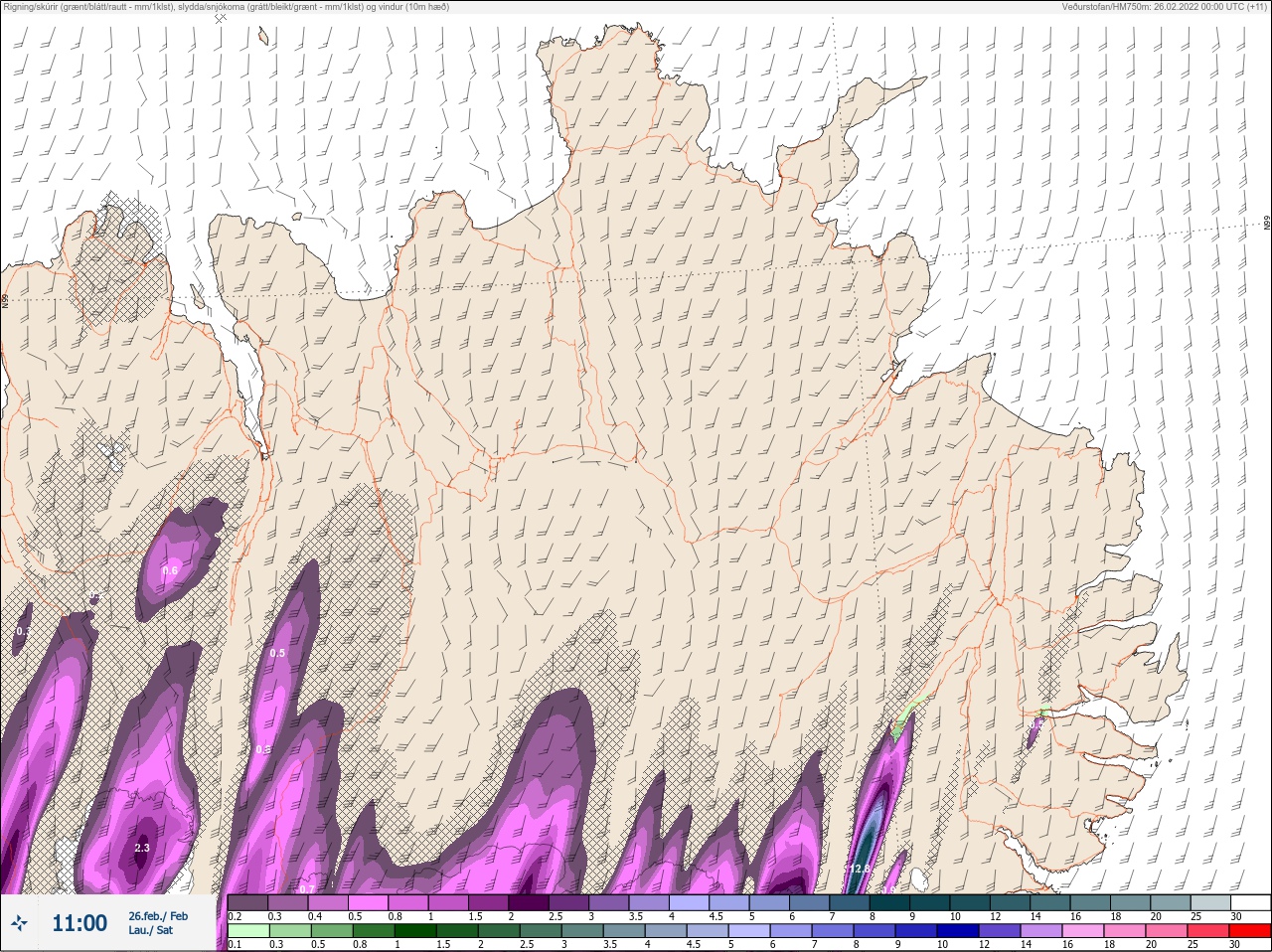The image size is (1272, 952).
Task: Select the red 30 swatch in the lower legend
Action: coord(1250,931)
